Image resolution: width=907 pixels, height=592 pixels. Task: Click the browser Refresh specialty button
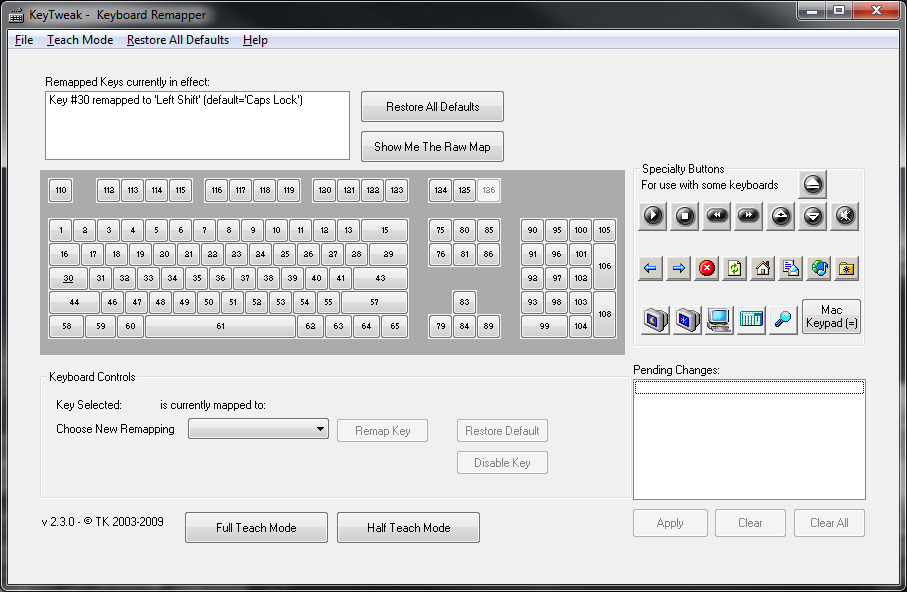tap(735, 269)
